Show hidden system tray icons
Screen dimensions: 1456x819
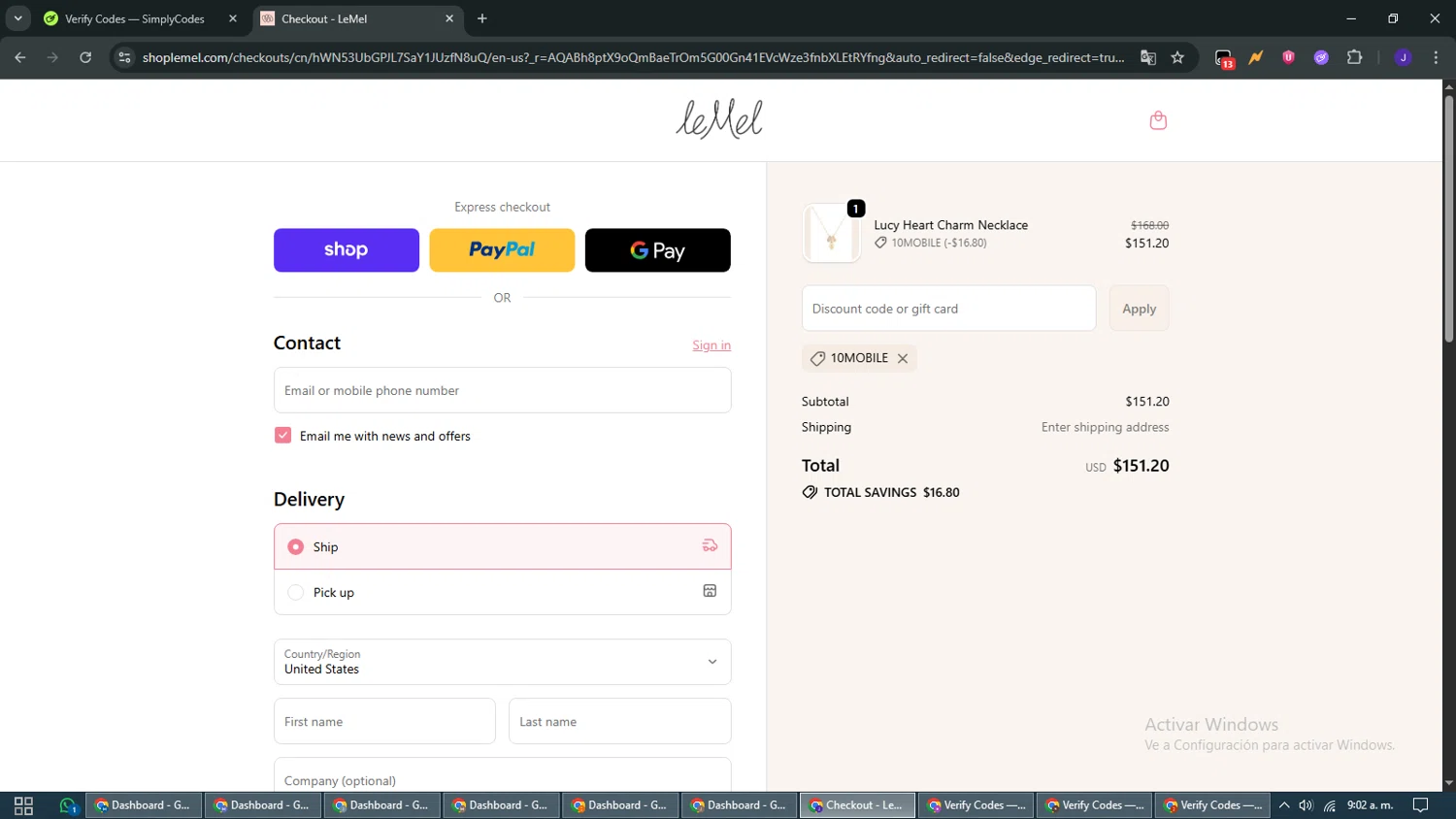click(1284, 805)
